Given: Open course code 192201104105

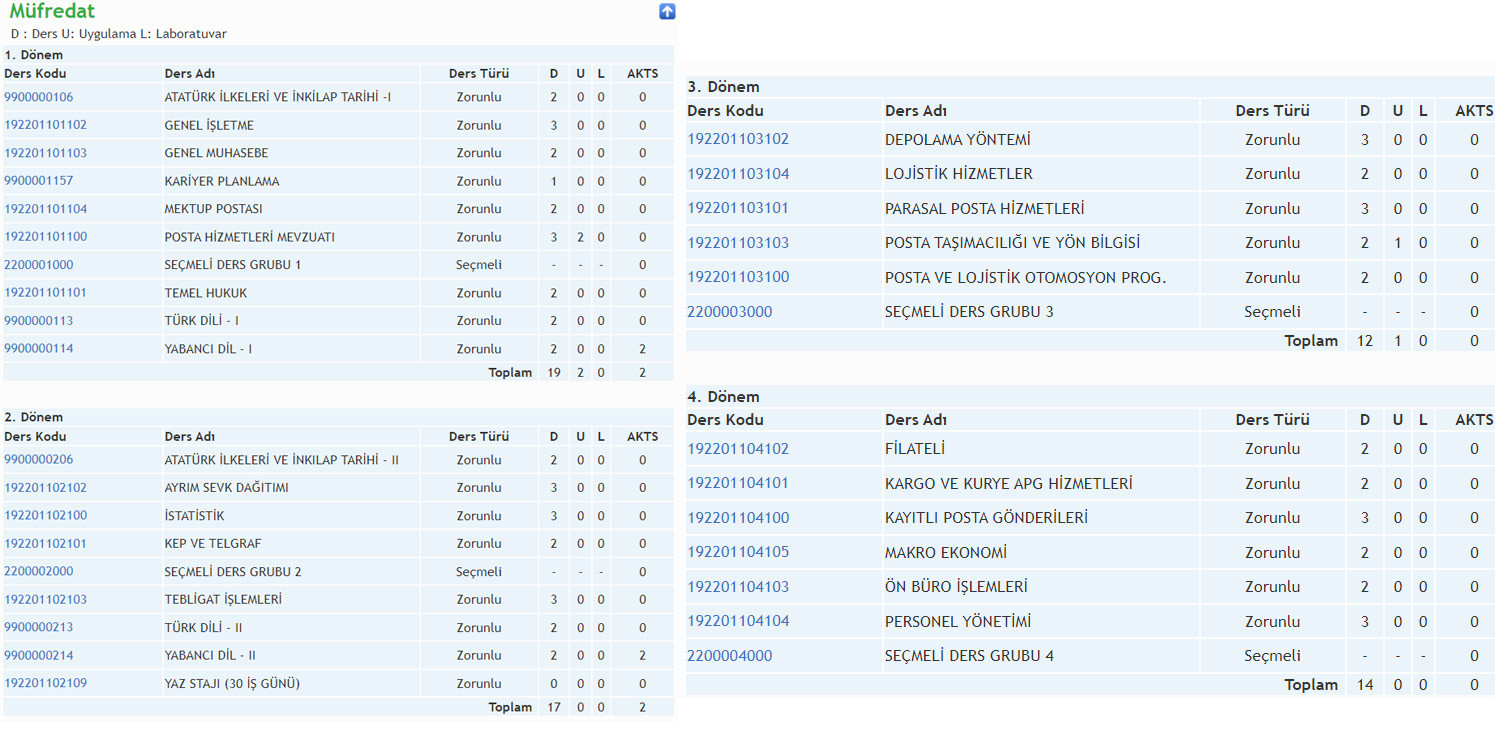Looking at the screenshot, I should click(x=738, y=552).
